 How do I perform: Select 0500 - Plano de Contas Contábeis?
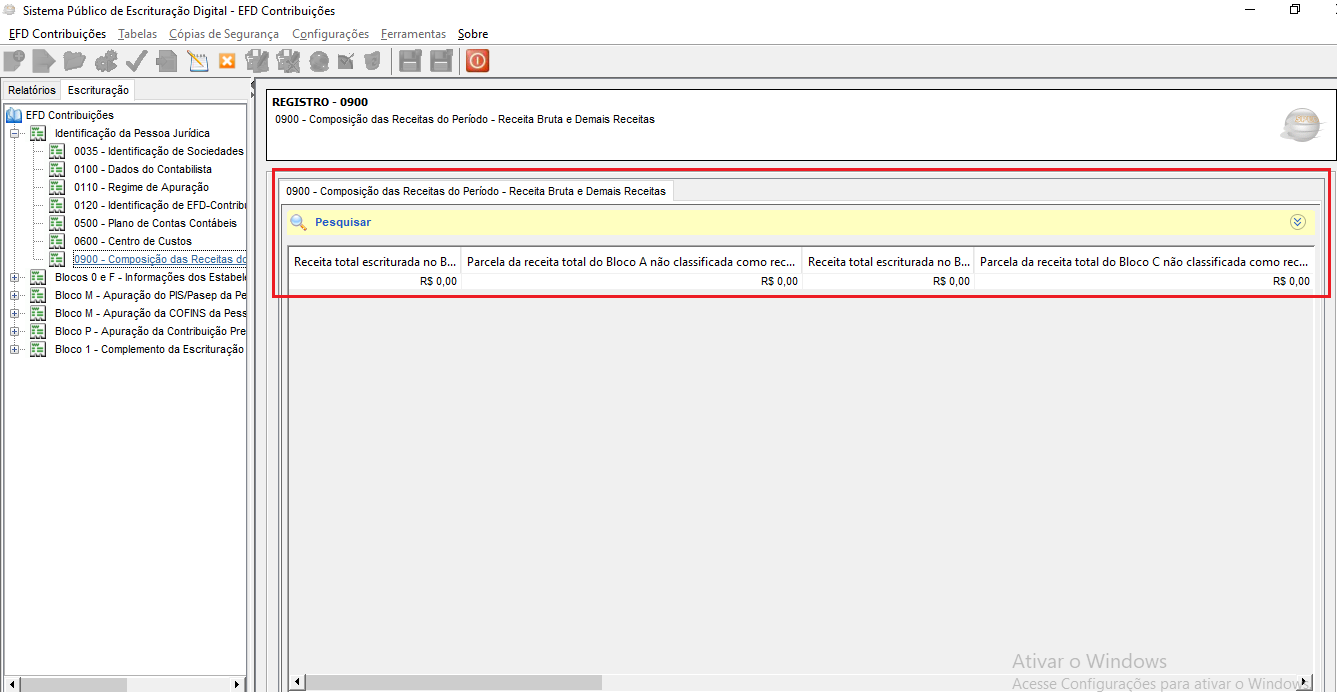[x=155, y=223]
